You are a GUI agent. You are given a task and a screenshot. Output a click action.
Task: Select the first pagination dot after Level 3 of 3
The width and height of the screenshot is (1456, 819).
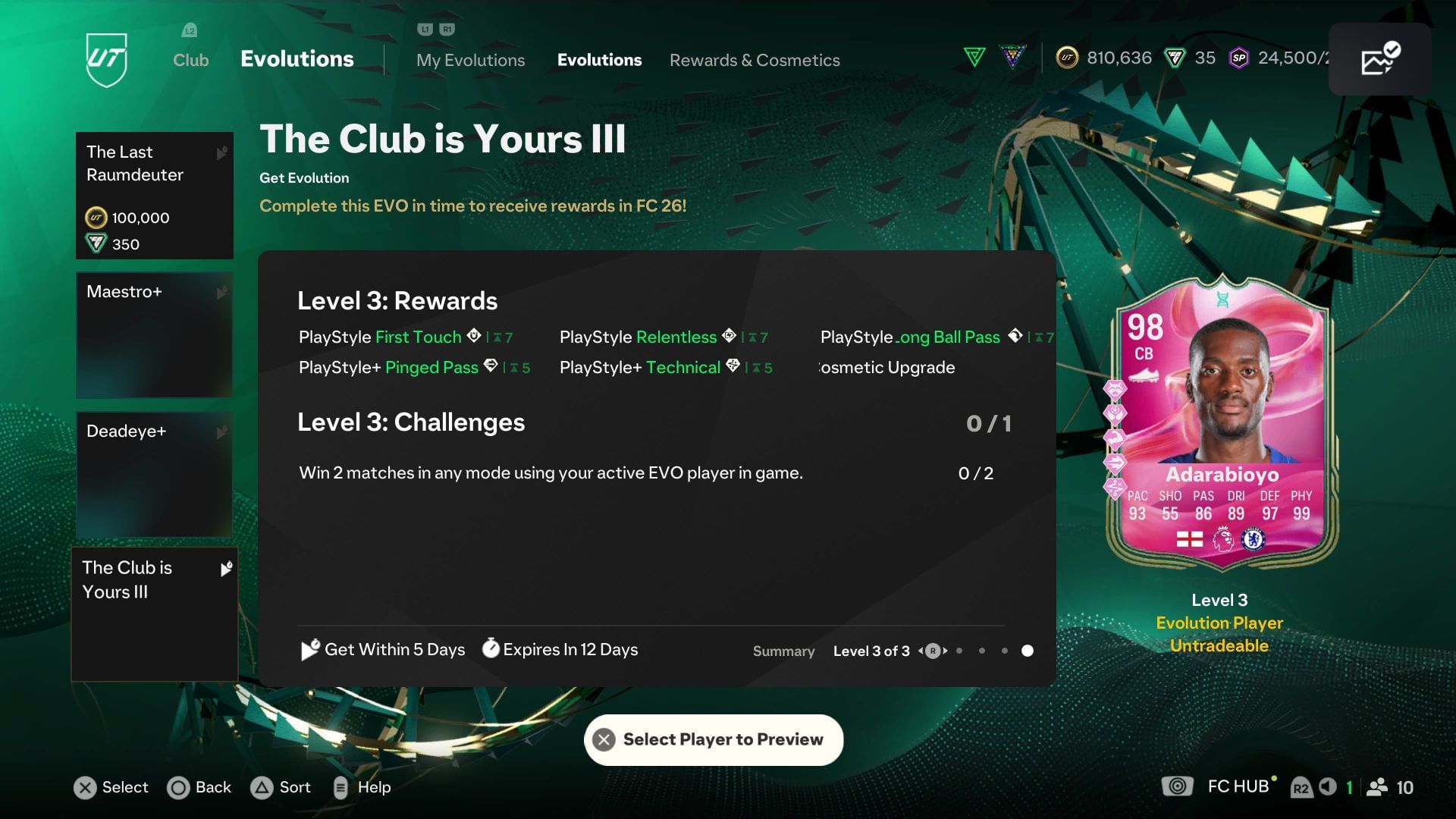(959, 651)
